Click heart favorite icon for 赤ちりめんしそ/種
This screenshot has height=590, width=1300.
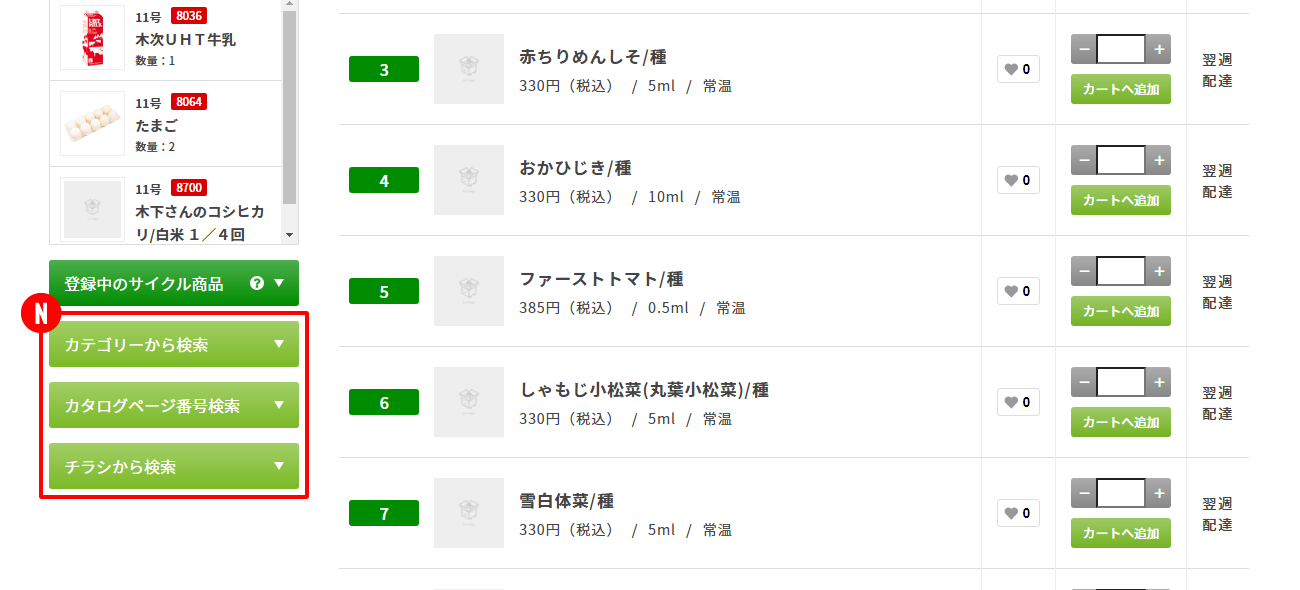pos(1018,69)
